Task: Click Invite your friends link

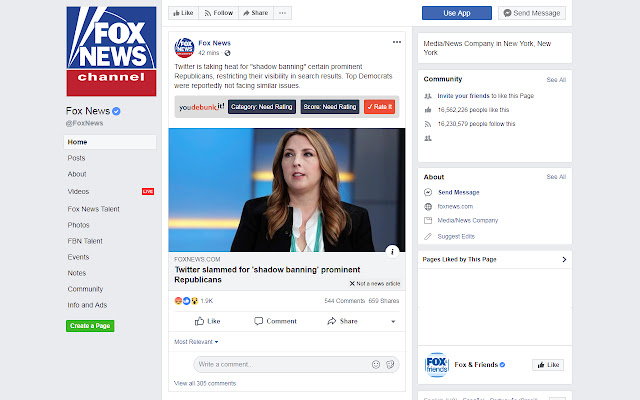Action: click(463, 96)
